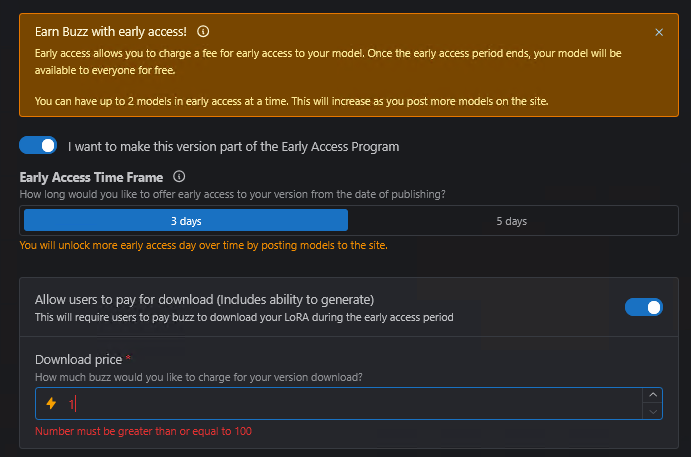Click the lightning bolt buzz icon
The image size is (691, 457).
(51, 404)
